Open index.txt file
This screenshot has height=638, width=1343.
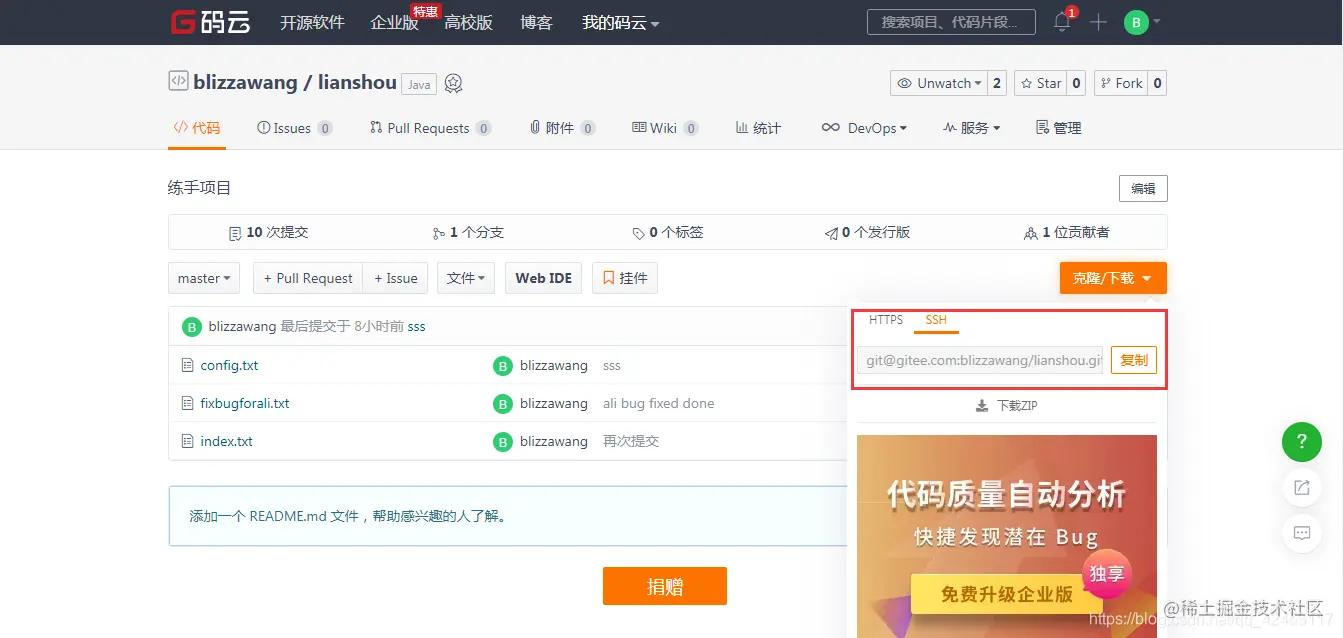click(226, 441)
